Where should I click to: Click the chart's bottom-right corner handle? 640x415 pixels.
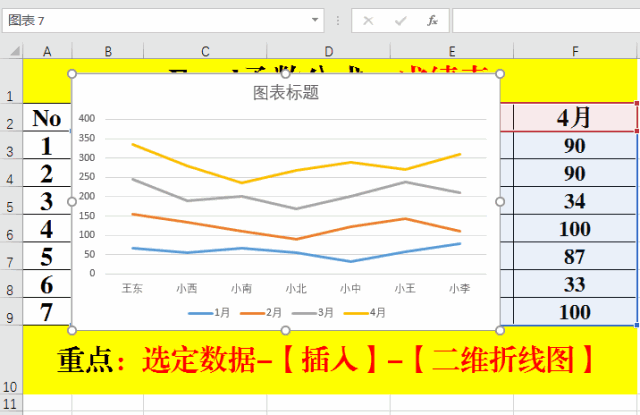pyautogui.click(x=500, y=330)
